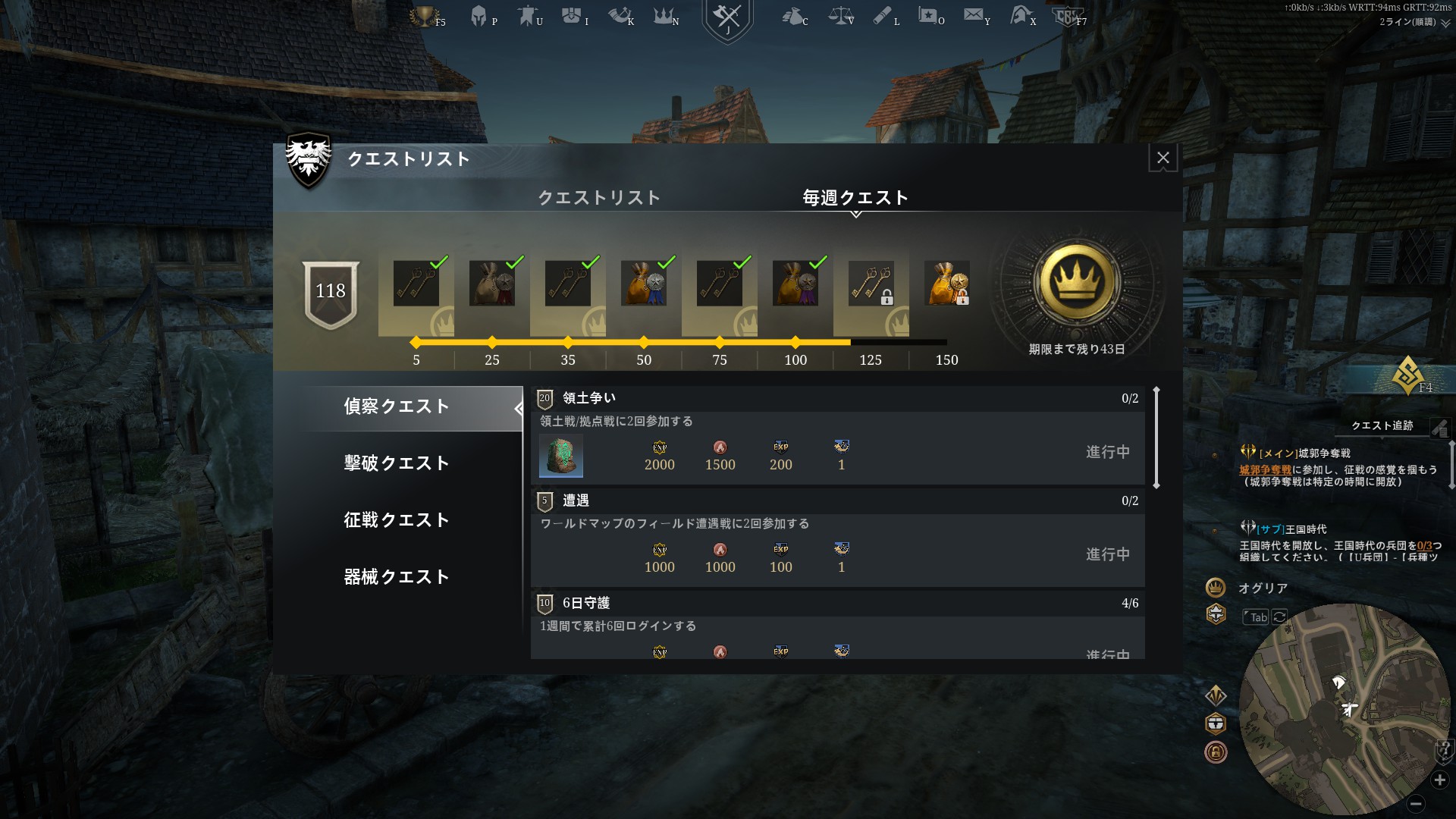Screen dimensions: 1456x819
Task: Click the locked keys reward at 125
Action: (871, 284)
